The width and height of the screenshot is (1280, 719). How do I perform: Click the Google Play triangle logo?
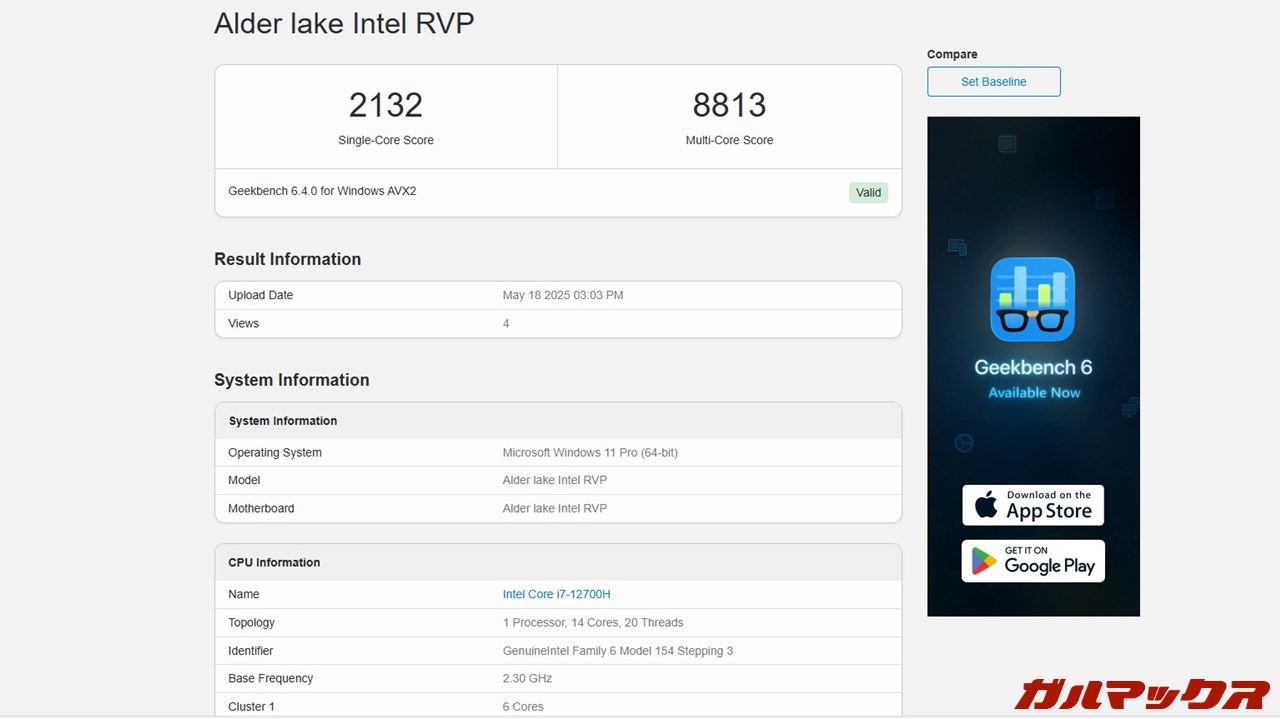click(984, 561)
